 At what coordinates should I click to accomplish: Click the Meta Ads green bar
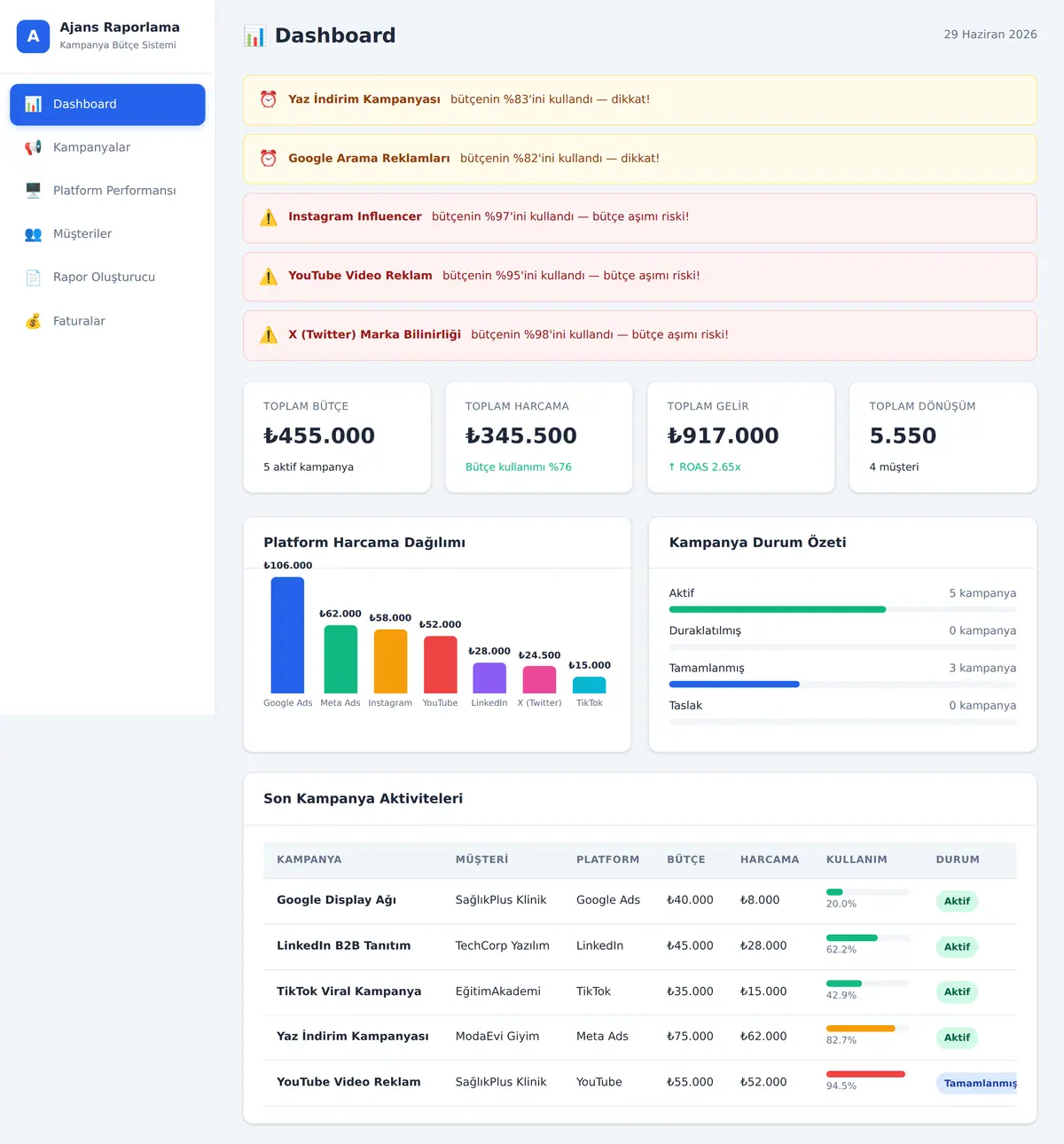(x=340, y=659)
